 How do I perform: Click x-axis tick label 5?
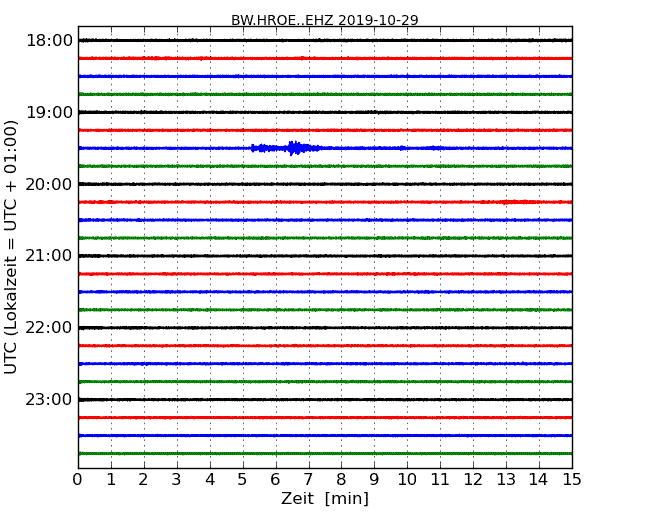click(x=243, y=479)
